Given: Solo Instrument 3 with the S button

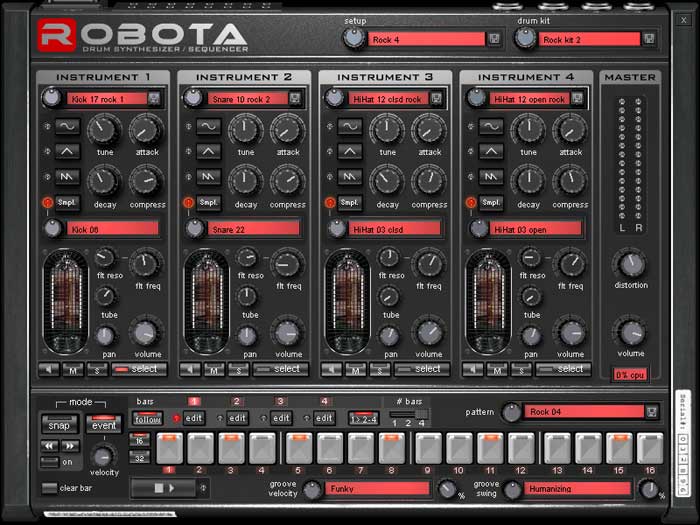Looking at the screenshot, I should click(379, 370).
